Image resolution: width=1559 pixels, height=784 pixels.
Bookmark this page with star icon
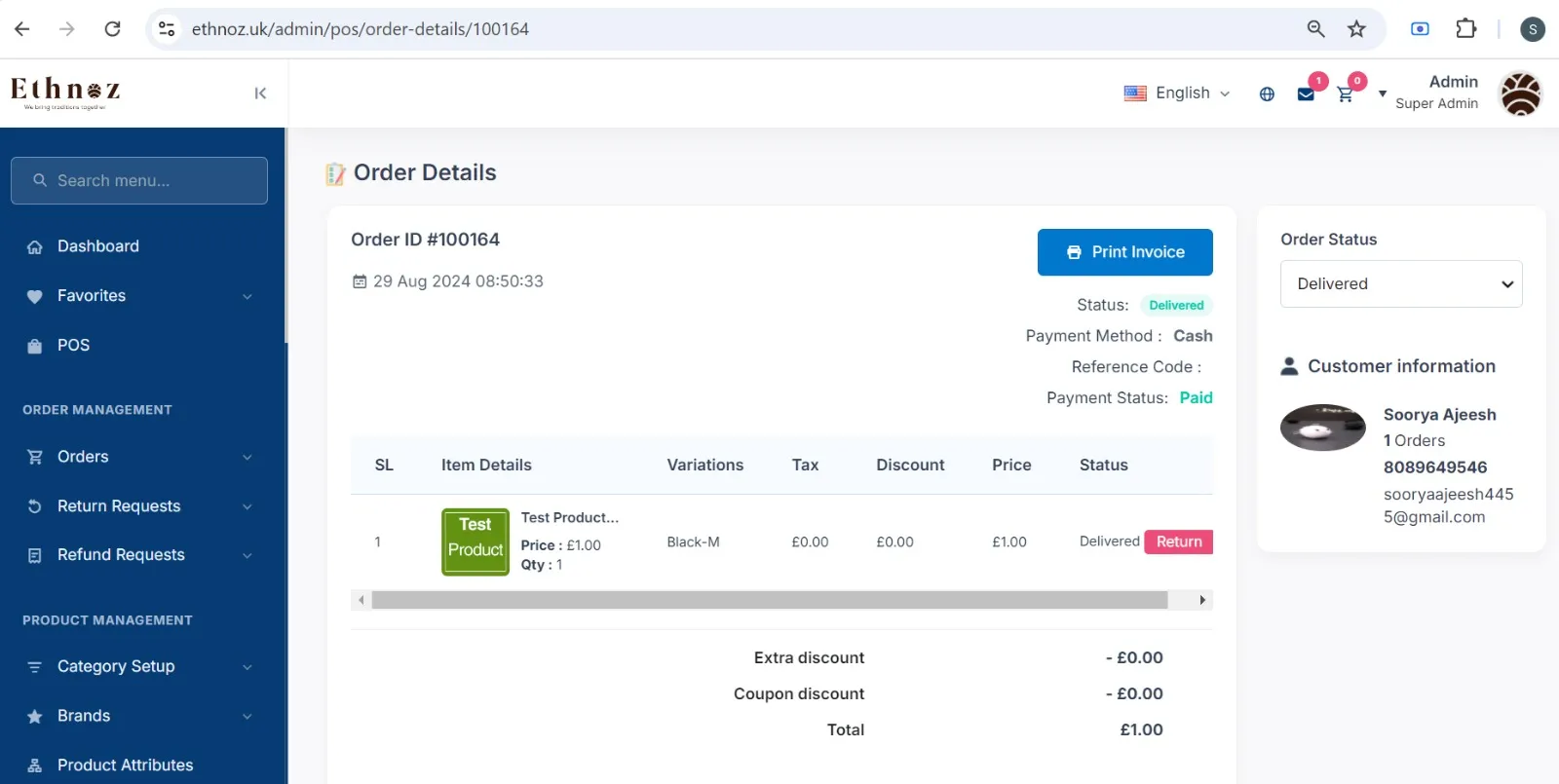click(1356, 29)
